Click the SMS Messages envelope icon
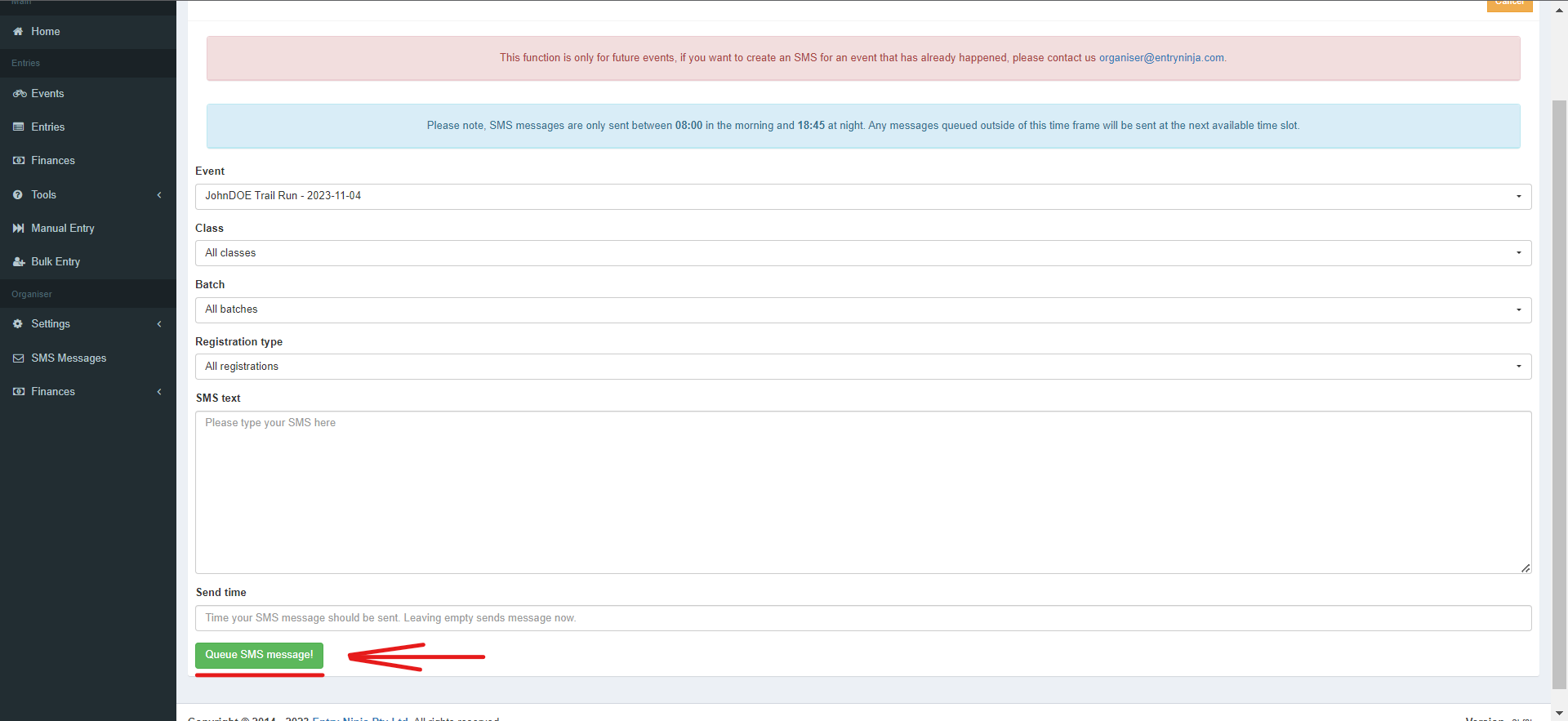The image size is (1568, 721). click(x=19, y=358)
